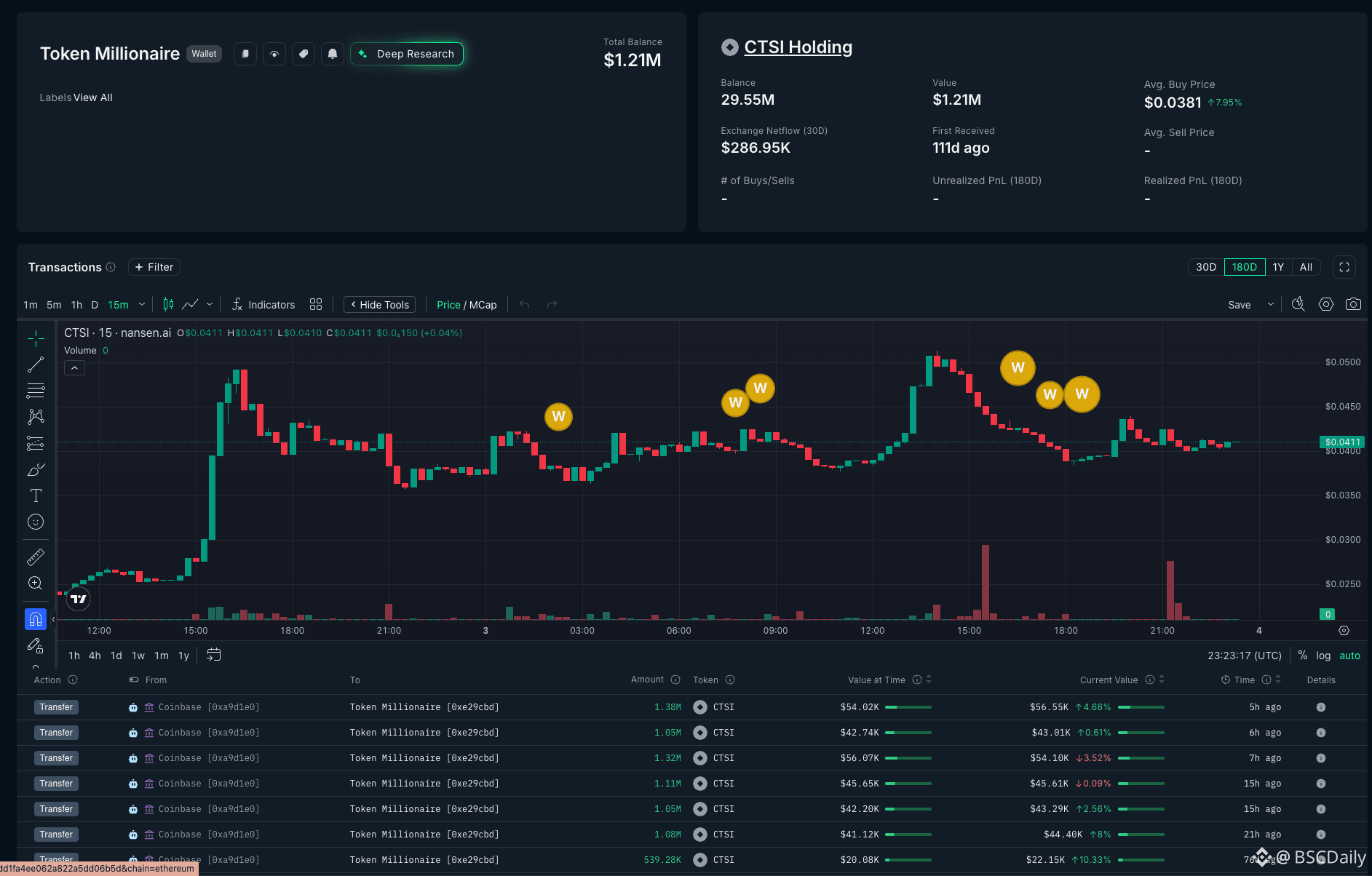Click the tag label icon beside Wallet
The height and width of the screenshot is (876, 1372).
pos(304,54)
